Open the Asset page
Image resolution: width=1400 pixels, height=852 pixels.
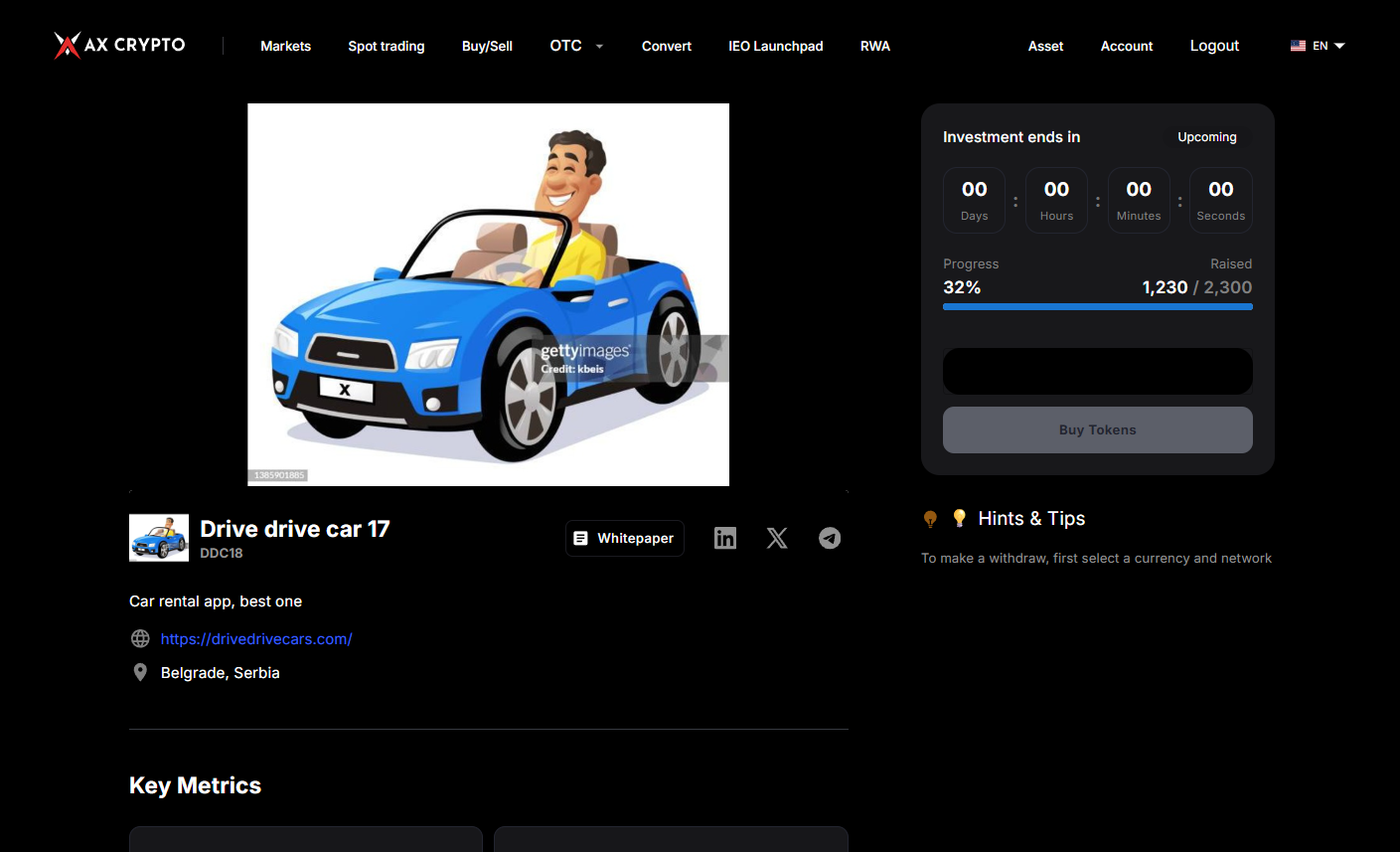[1045, 46]
